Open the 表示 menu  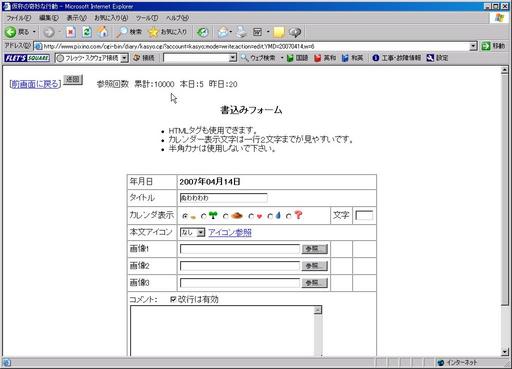(77, 18)
